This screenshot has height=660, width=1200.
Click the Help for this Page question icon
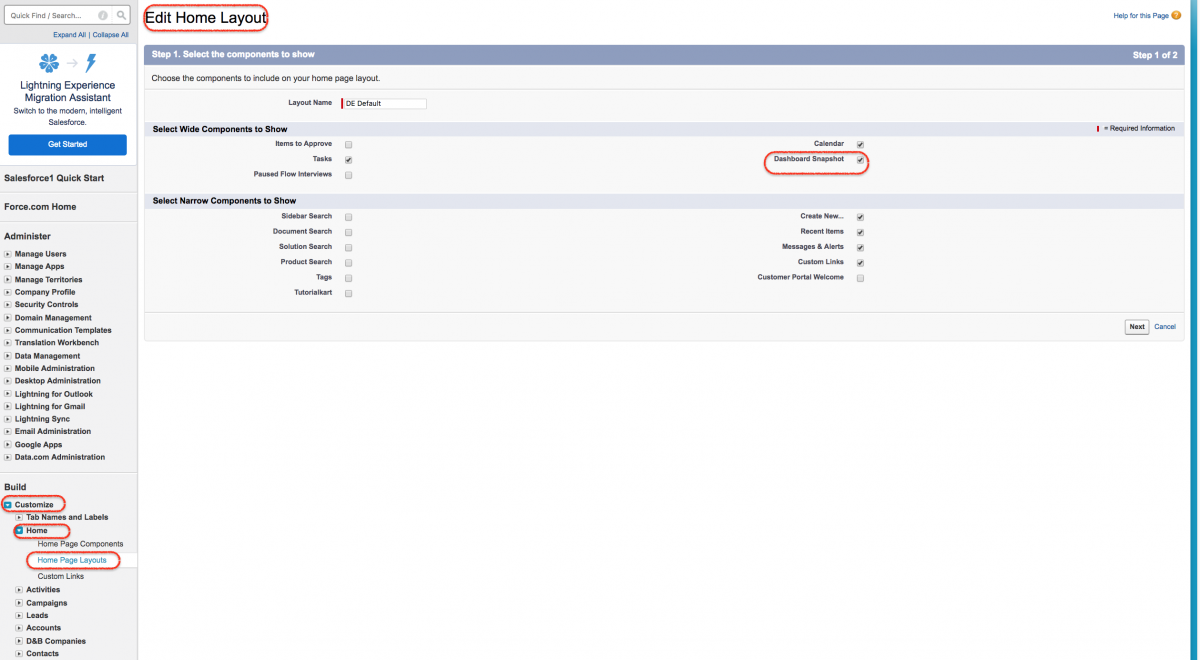[x=1176, y=16]
